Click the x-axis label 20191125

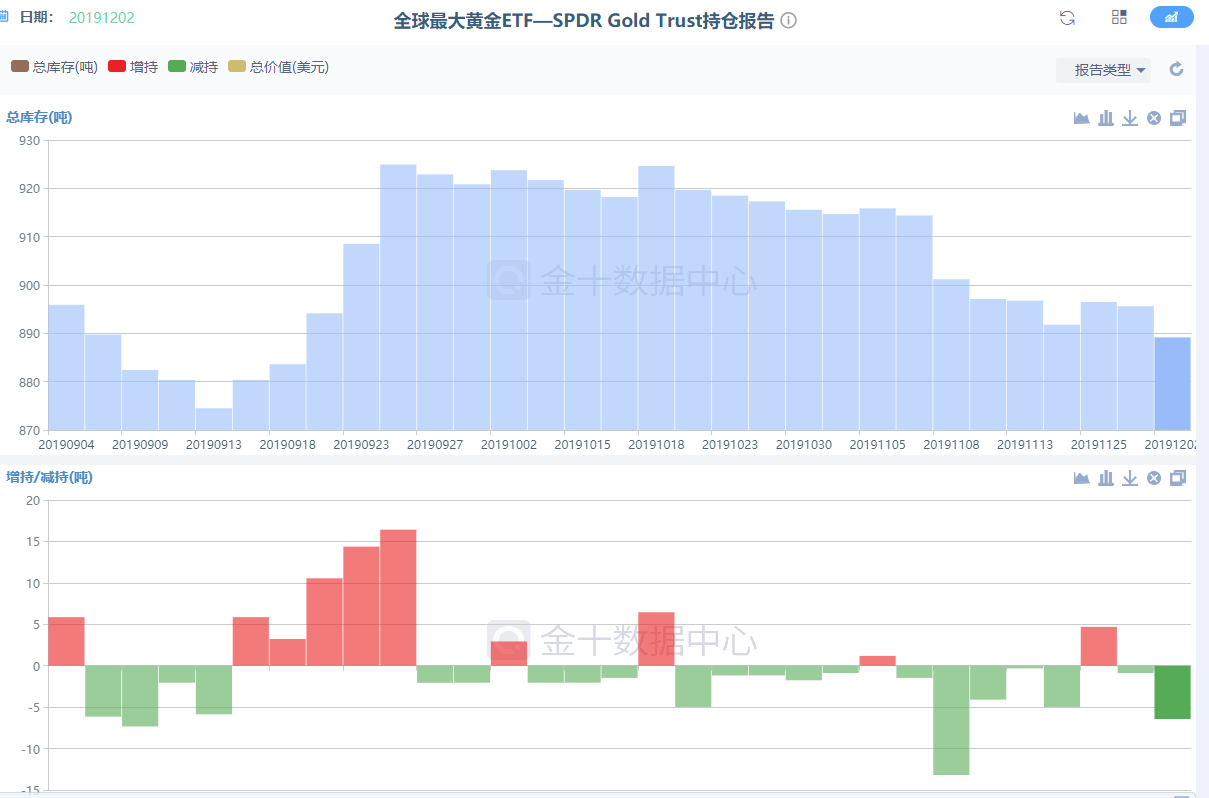tap(1099, 444)
